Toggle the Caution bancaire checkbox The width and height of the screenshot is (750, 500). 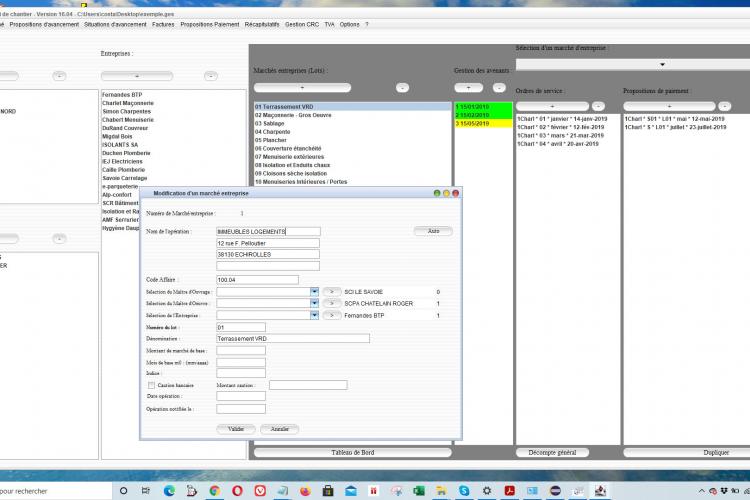pyautogui.click(x=152, y=385)
